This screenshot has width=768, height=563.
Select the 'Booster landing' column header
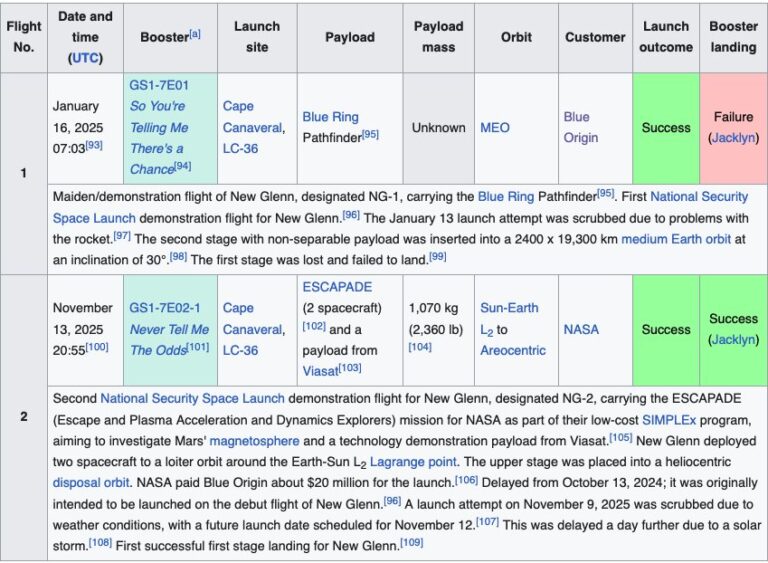click(733, 37)
